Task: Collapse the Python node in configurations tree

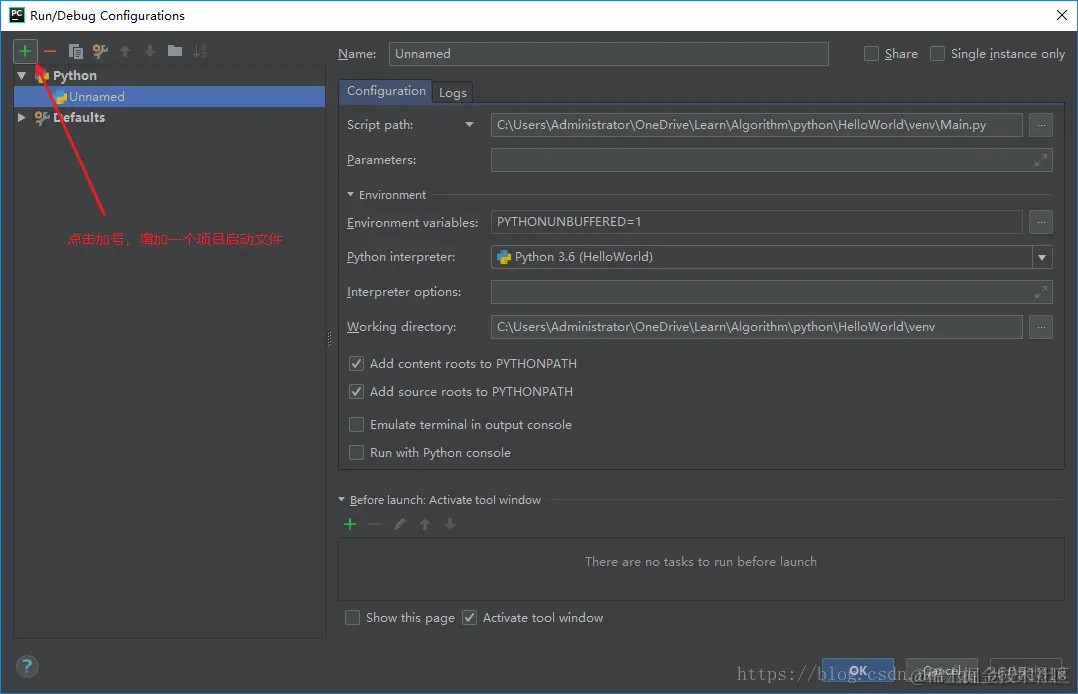Action: 21,76
